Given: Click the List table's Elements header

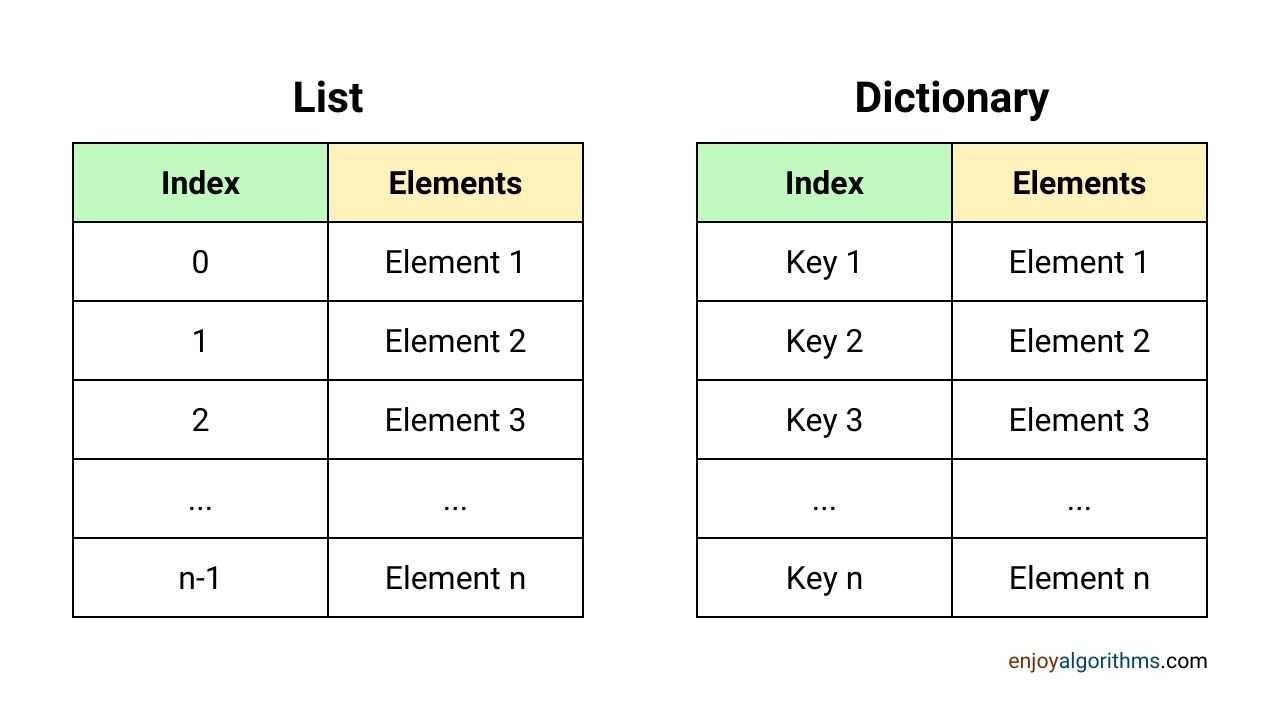Looking at the screenshot, I should point(455,183).
